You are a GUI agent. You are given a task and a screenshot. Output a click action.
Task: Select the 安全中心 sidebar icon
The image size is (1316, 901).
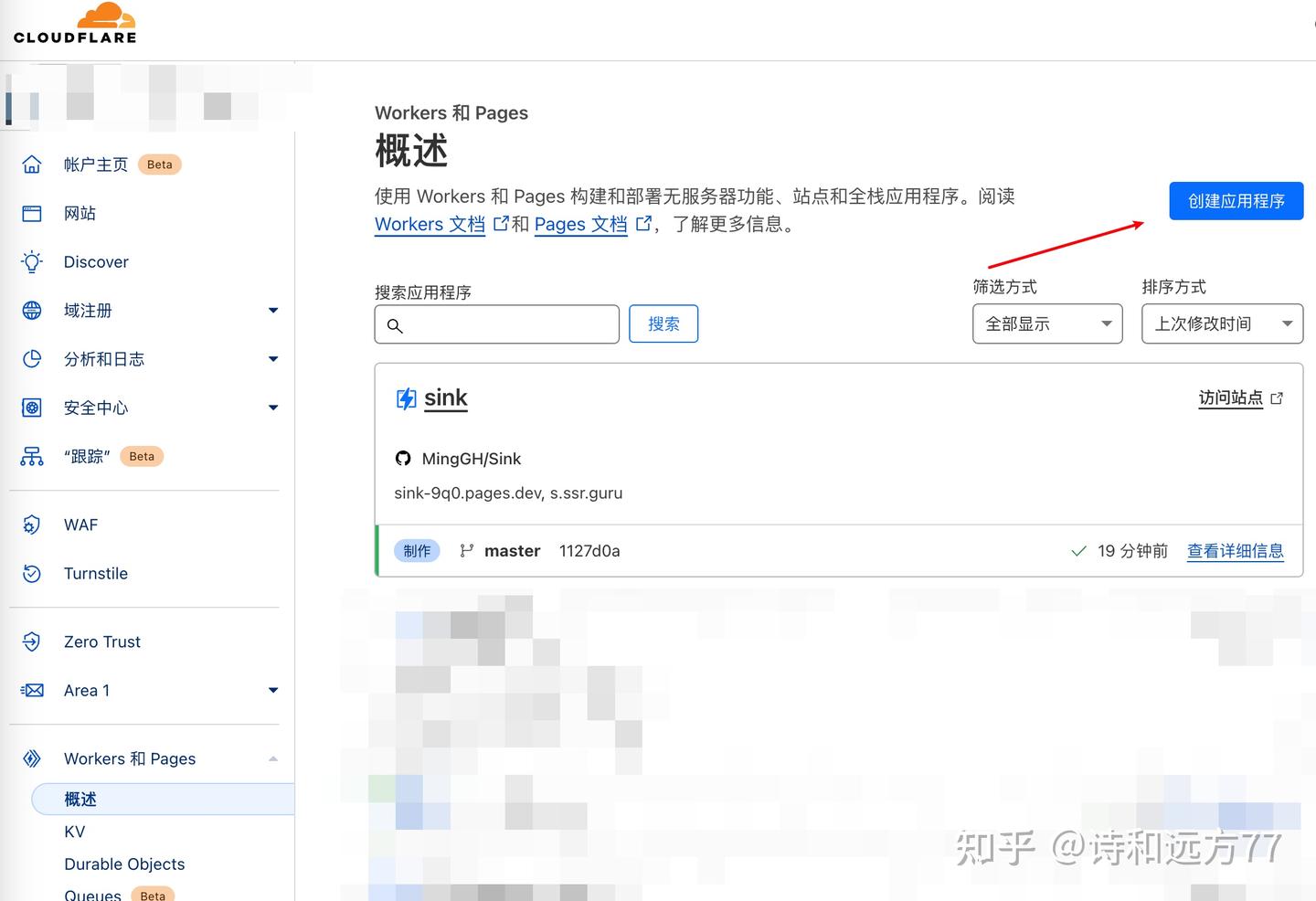31,408
